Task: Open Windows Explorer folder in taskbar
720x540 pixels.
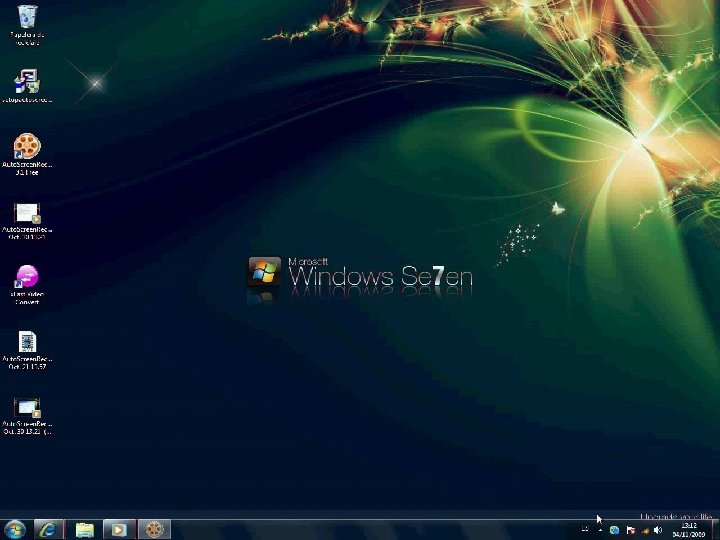Action: click(x=84, y=529)
